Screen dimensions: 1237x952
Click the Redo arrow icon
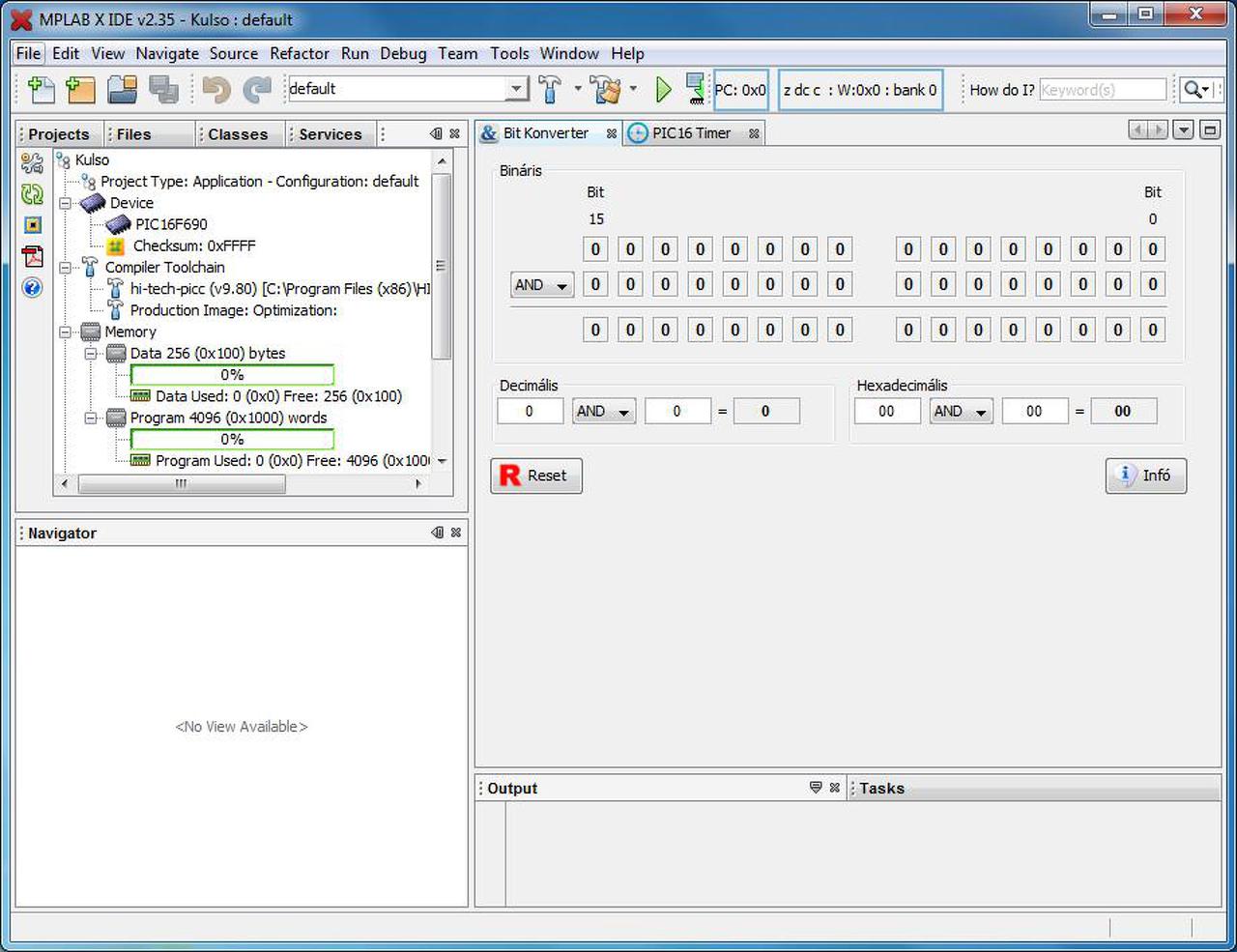[257, 89]
